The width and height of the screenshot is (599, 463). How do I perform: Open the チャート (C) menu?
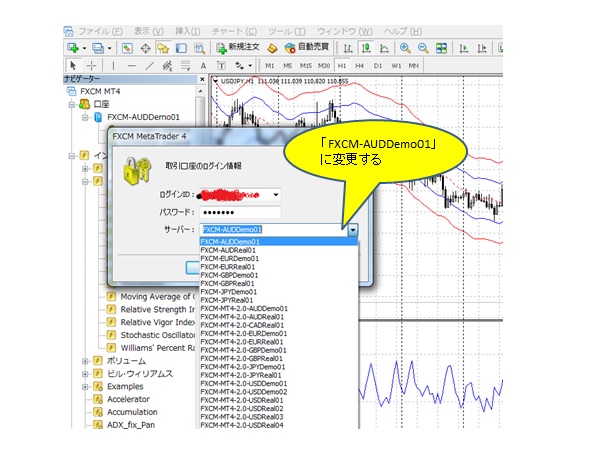click(x=235, y=31)
